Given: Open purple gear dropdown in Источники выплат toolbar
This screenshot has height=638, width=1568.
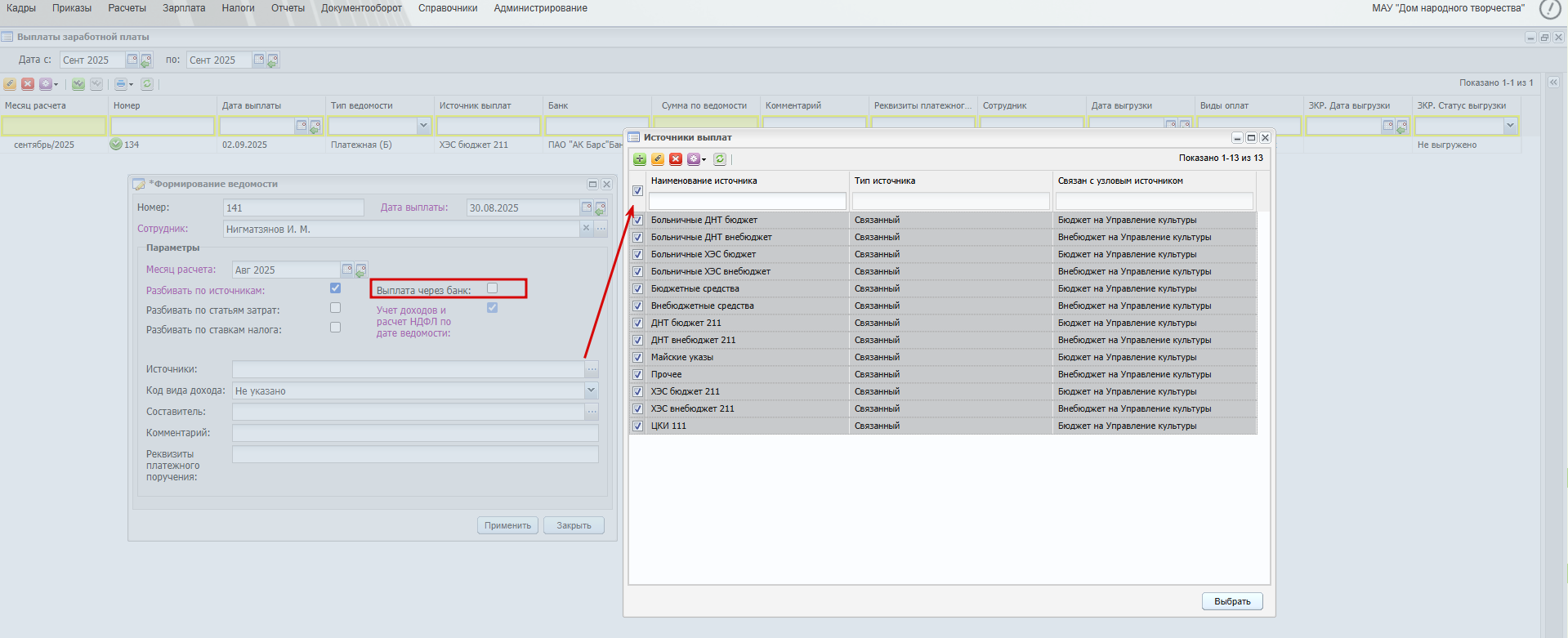Looking at the screenshot, I should [x=696, y=159].
